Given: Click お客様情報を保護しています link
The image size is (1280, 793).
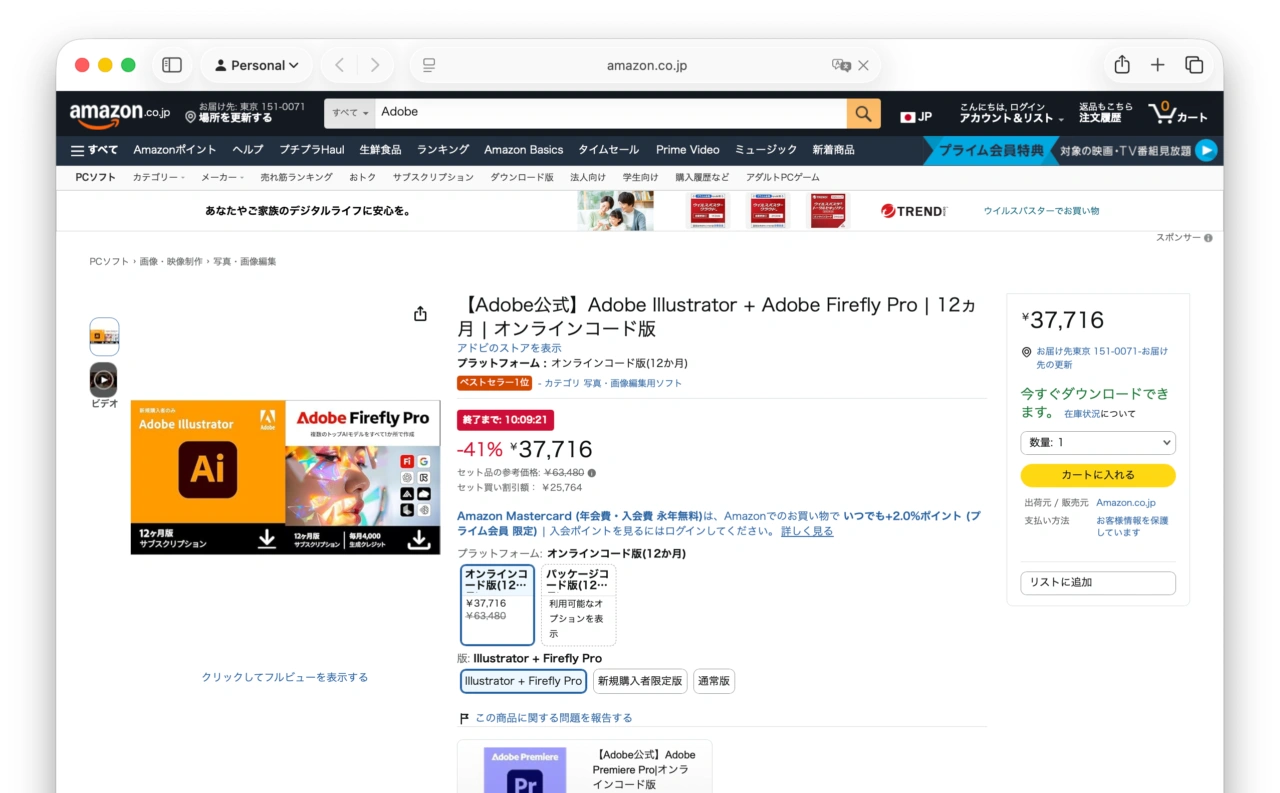Looking at the screenshot, I should [1132, 526].
